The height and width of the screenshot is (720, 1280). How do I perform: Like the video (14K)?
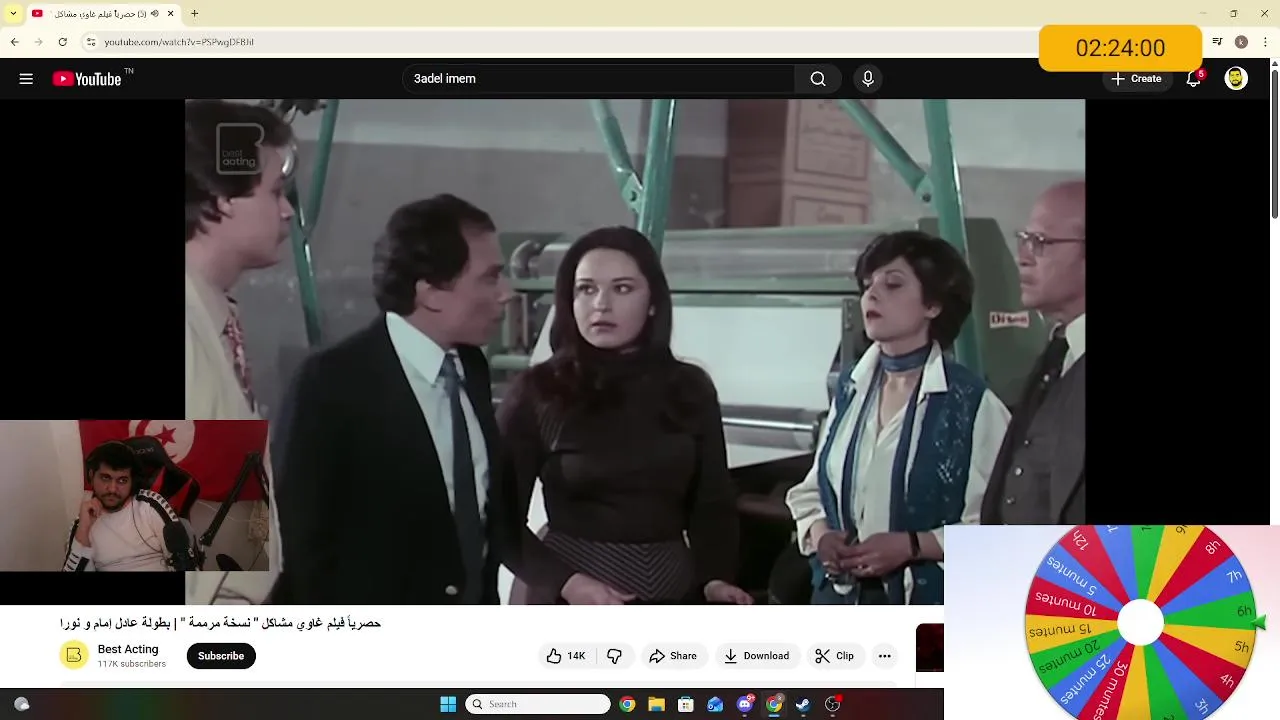tap(566, 656)
